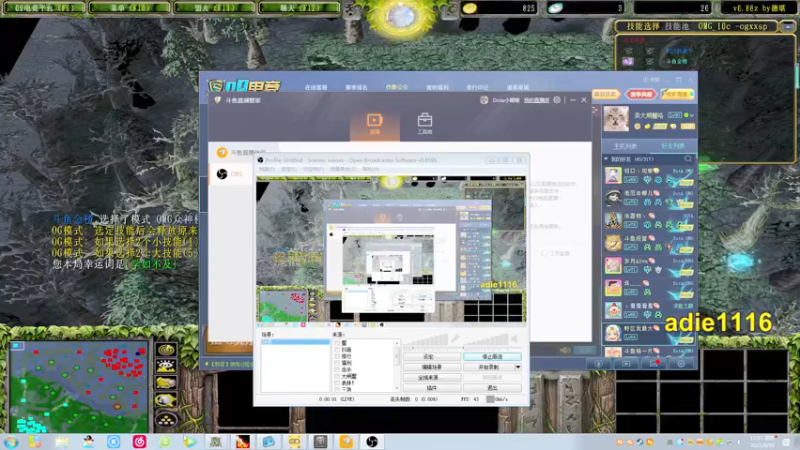Screen dimensions: 800x450
Task: Open the QQ penguin taskbar icon
Action: pos(89,442)
